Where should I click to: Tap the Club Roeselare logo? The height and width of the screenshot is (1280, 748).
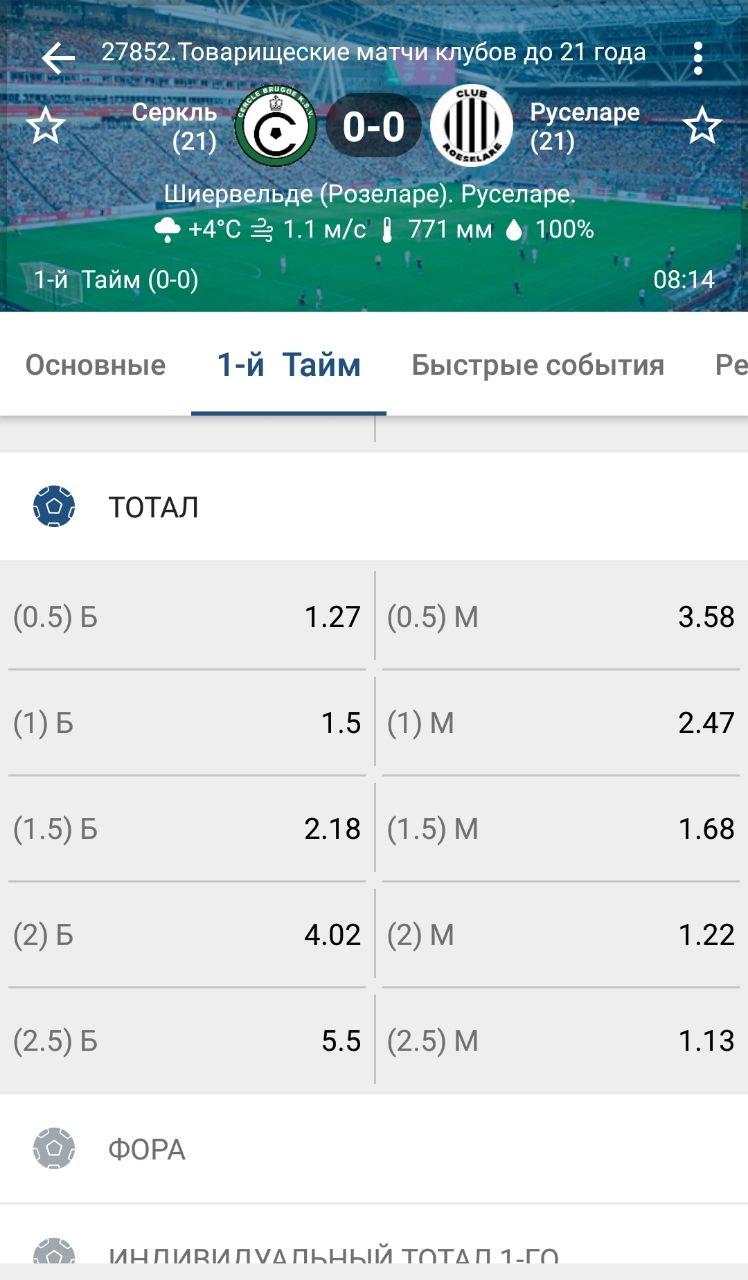pyautogui.click(x=471, y=127)
